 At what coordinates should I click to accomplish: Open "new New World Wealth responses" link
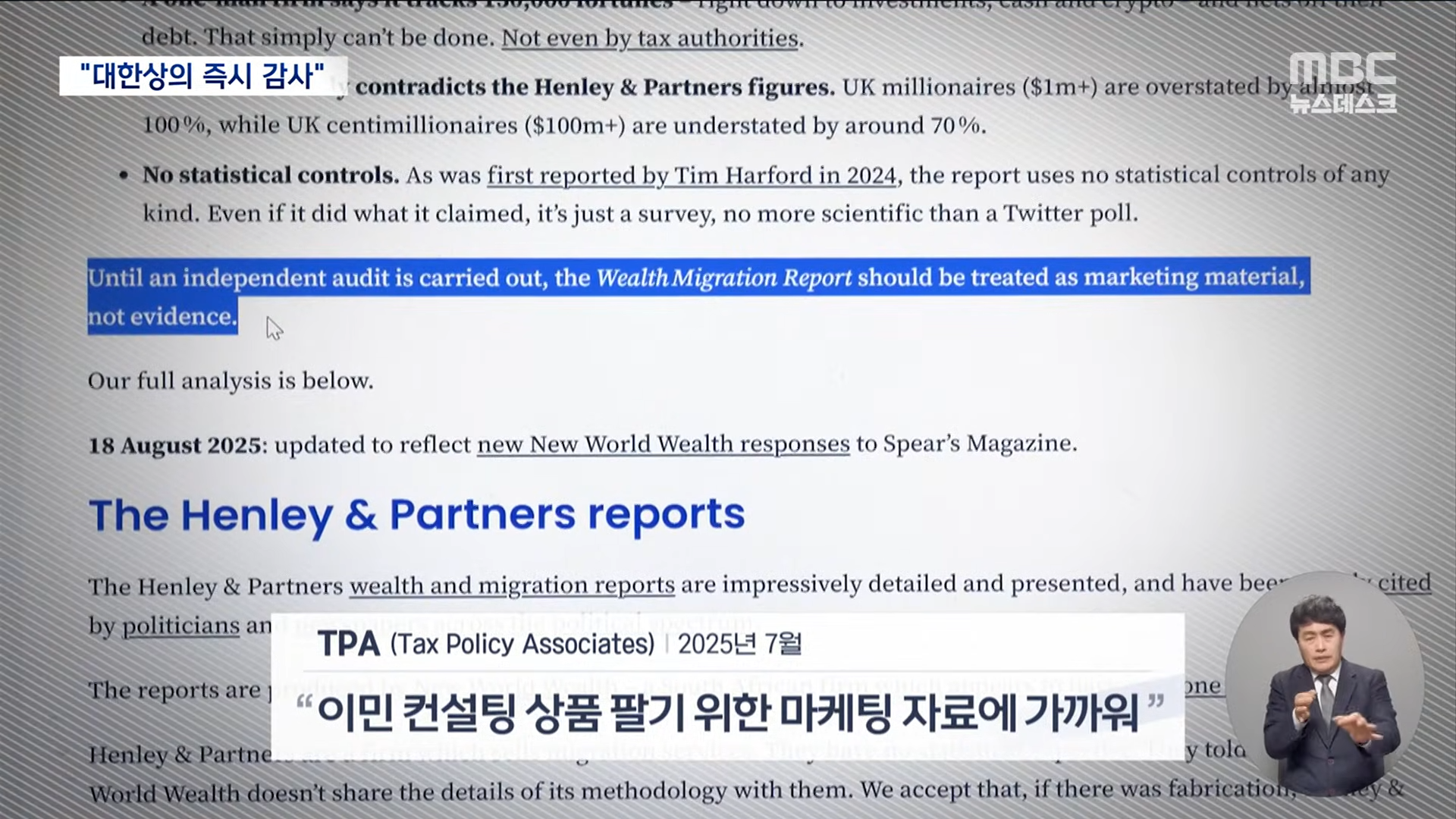(x=663, y=444)
